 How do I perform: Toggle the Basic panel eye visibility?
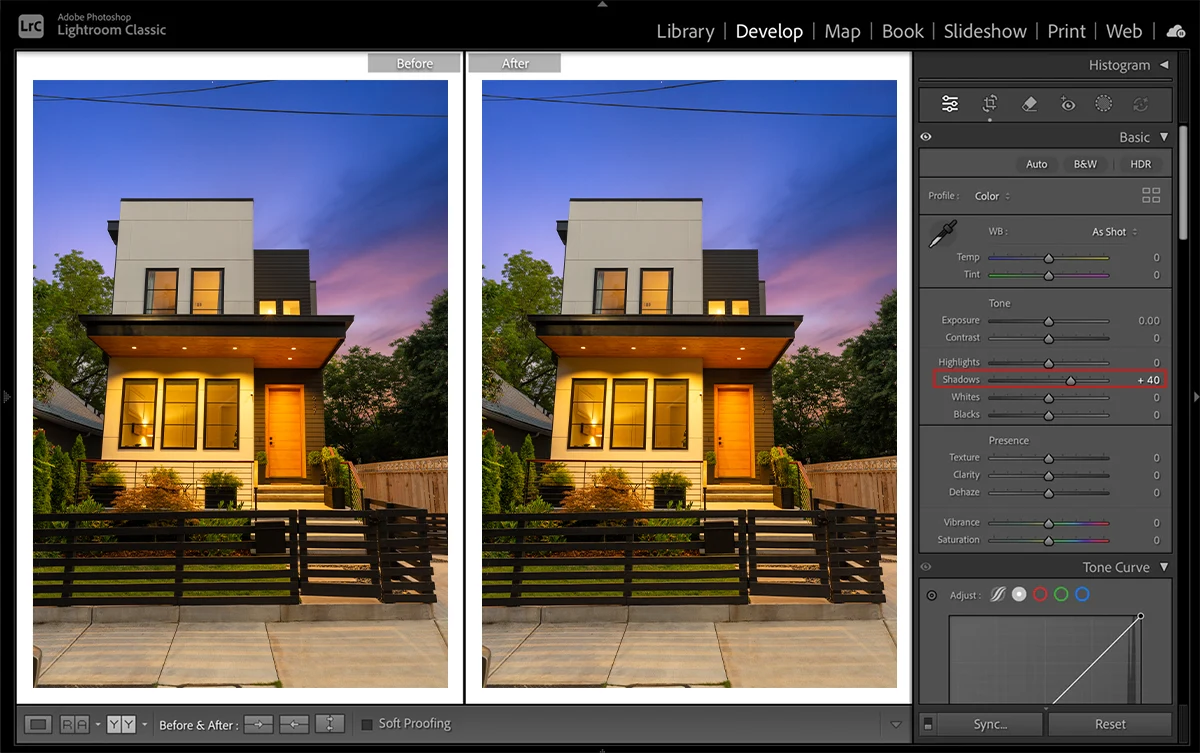[926, 138]
